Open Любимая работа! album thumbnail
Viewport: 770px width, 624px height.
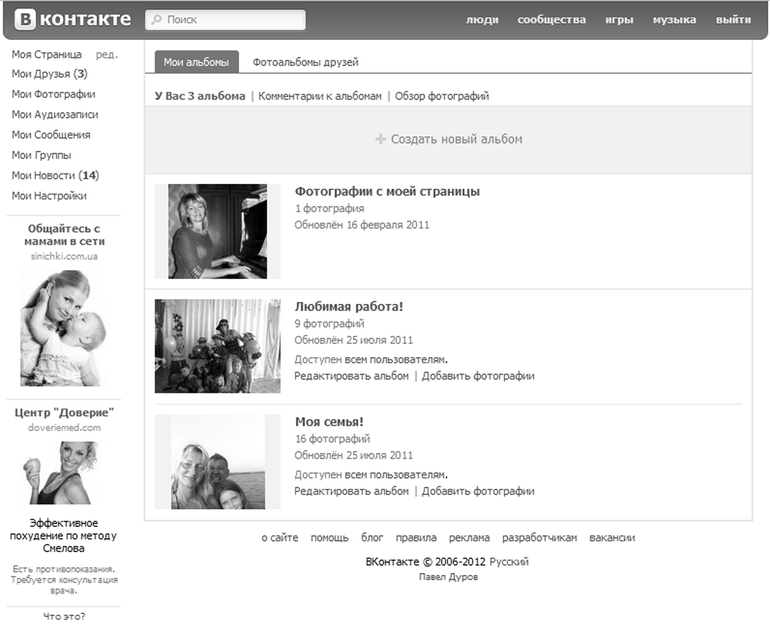218,346
